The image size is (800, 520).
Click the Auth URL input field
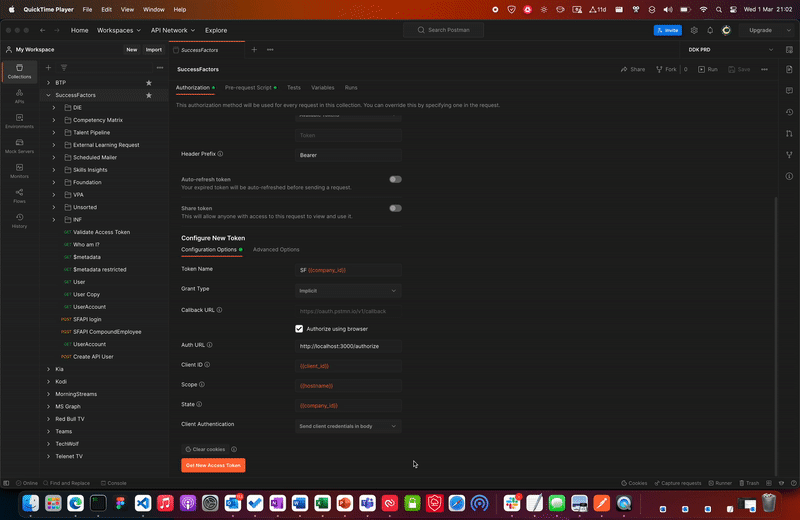click(348, 346)
